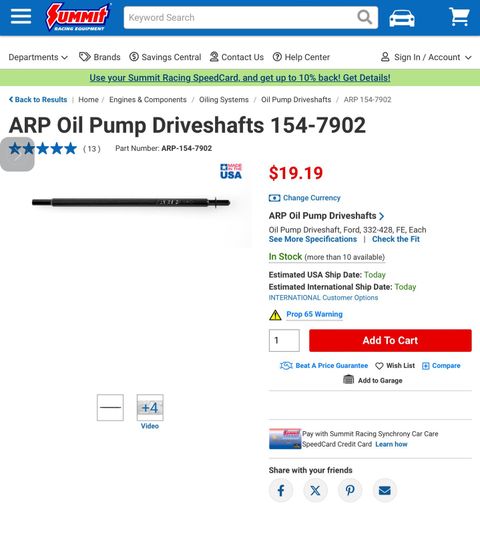Screen dimensions: 480x534
Task: Open the vehicle garage car icon
Action: [x=402, y=18]
